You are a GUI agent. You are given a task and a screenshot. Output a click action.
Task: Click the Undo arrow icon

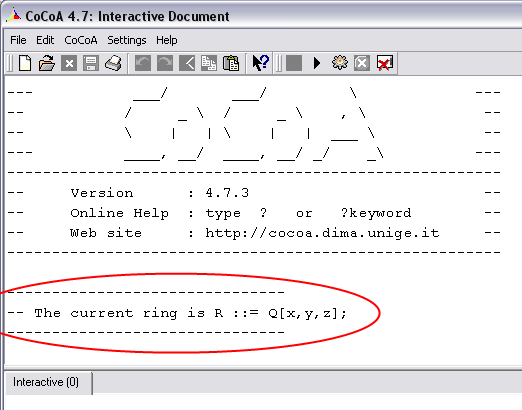pos(143,63)
